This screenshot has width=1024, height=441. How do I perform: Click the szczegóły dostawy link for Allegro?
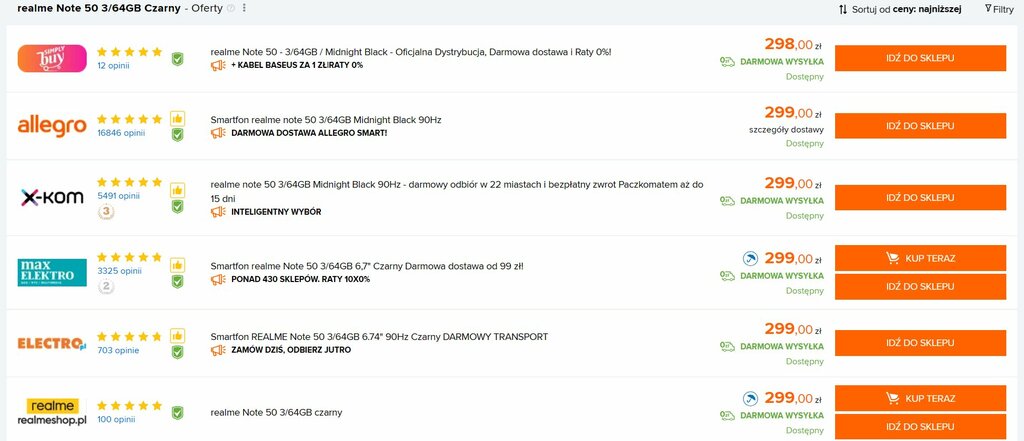[x=786, y=129]
